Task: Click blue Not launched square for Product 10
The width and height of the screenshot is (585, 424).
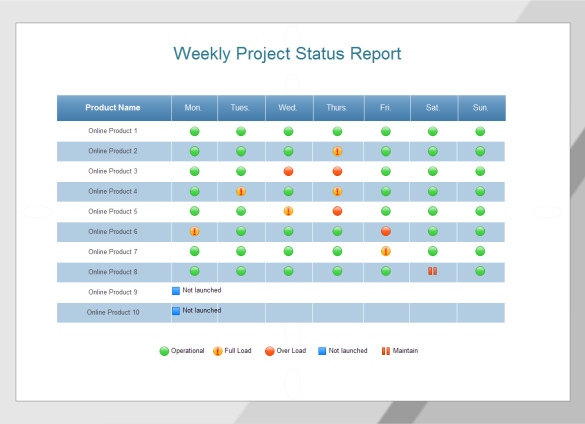Action: pyautogui.click(x=176, y=311)
